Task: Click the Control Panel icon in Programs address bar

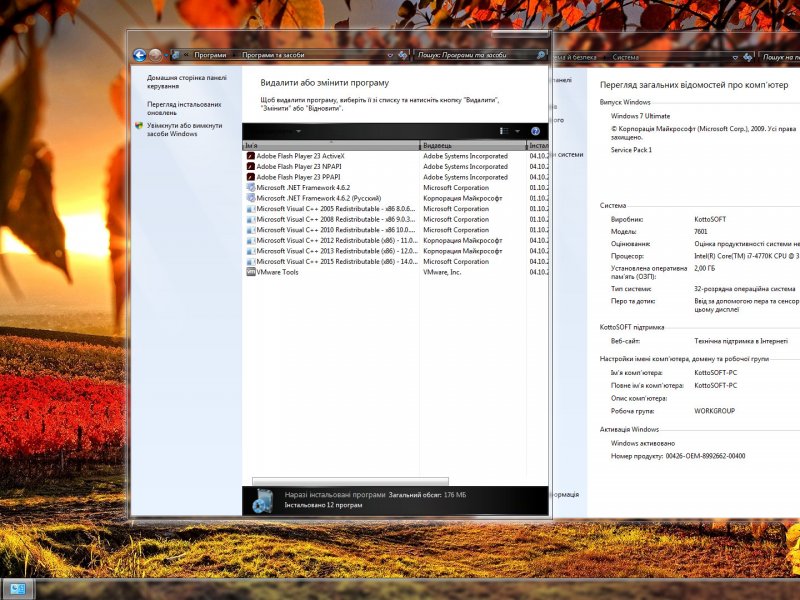Action: click(176, 55)
